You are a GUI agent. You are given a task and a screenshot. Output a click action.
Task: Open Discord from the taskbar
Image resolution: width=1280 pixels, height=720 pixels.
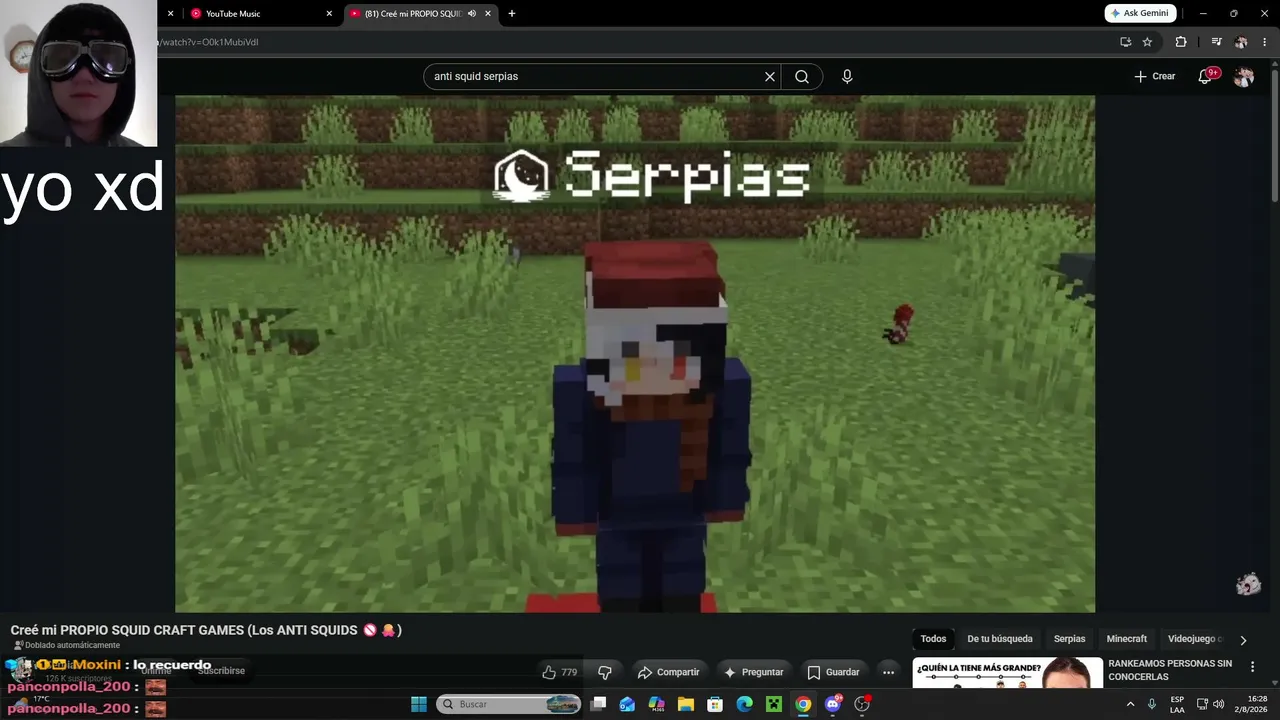tap(833, 704)
